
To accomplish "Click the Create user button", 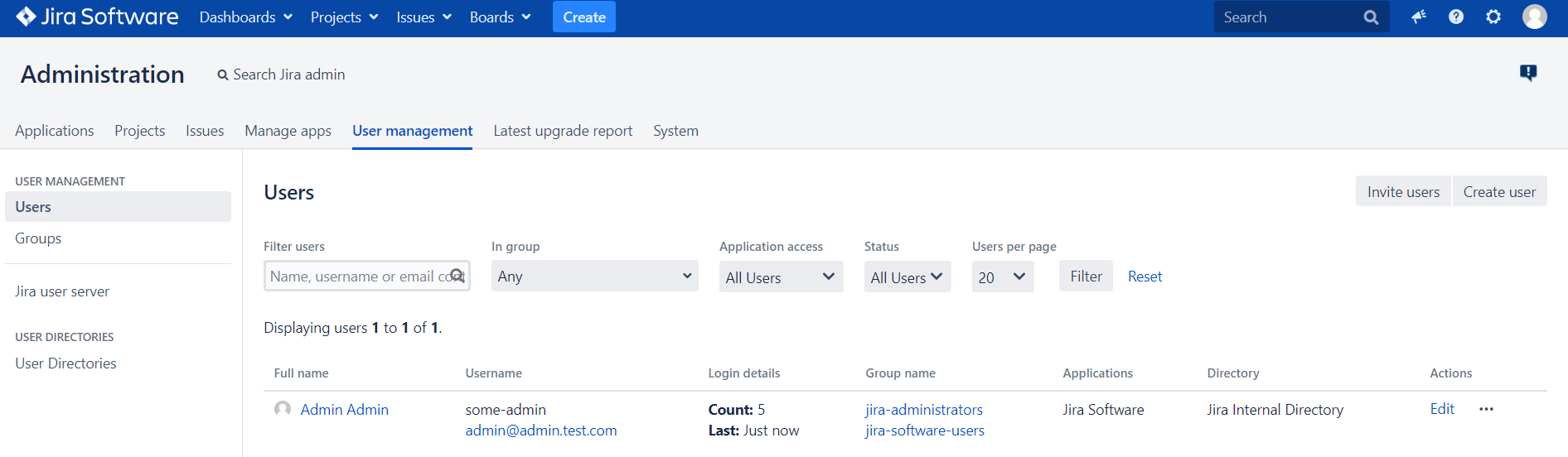I will click(1499, 191).
